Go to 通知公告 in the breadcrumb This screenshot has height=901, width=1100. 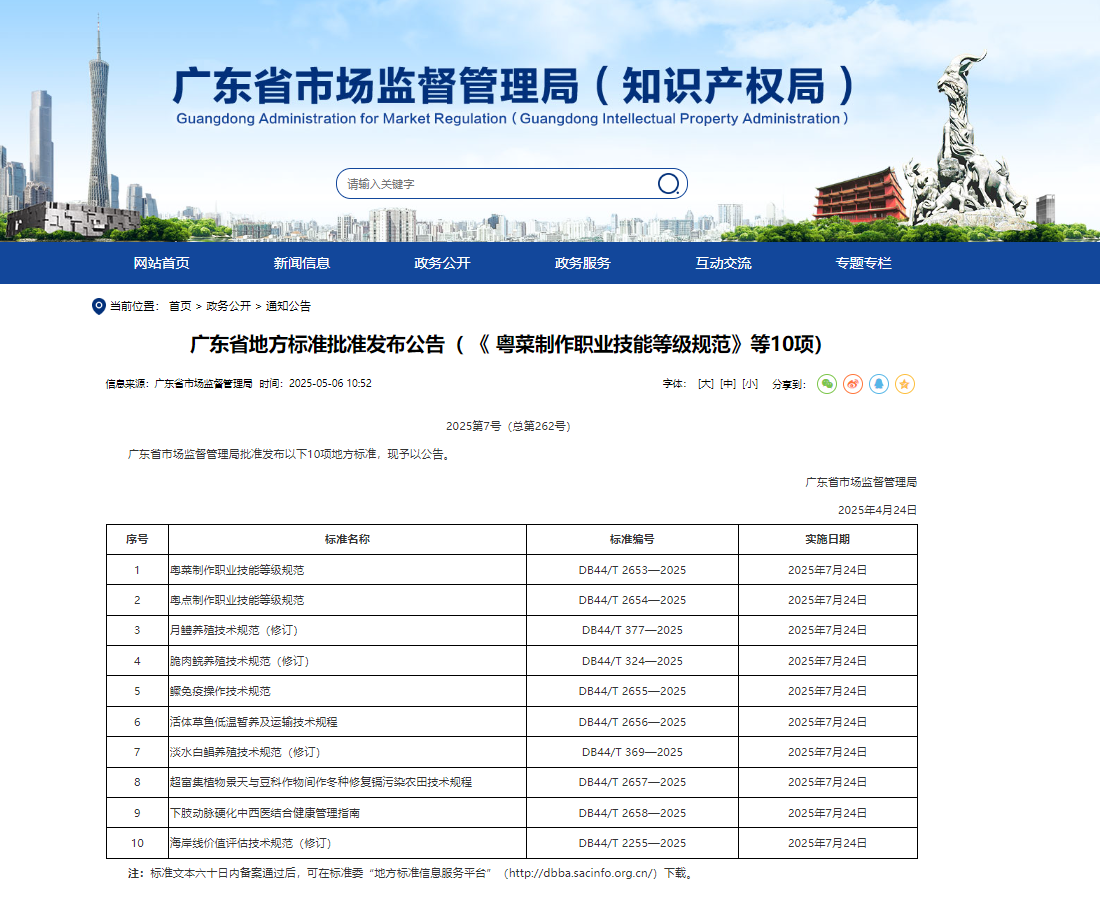coord(288,306)
